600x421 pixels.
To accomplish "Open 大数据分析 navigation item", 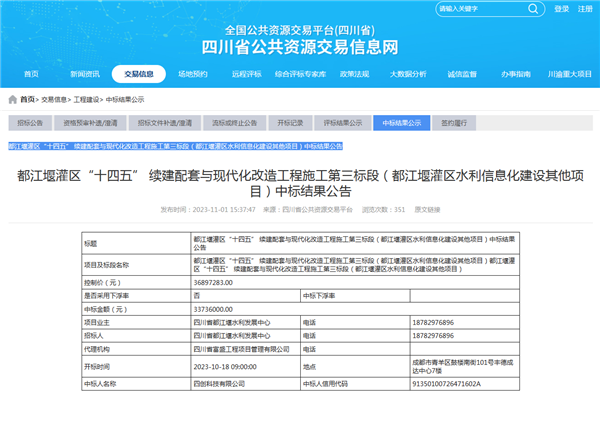I will pyautogui.click(x=408, y=74).
